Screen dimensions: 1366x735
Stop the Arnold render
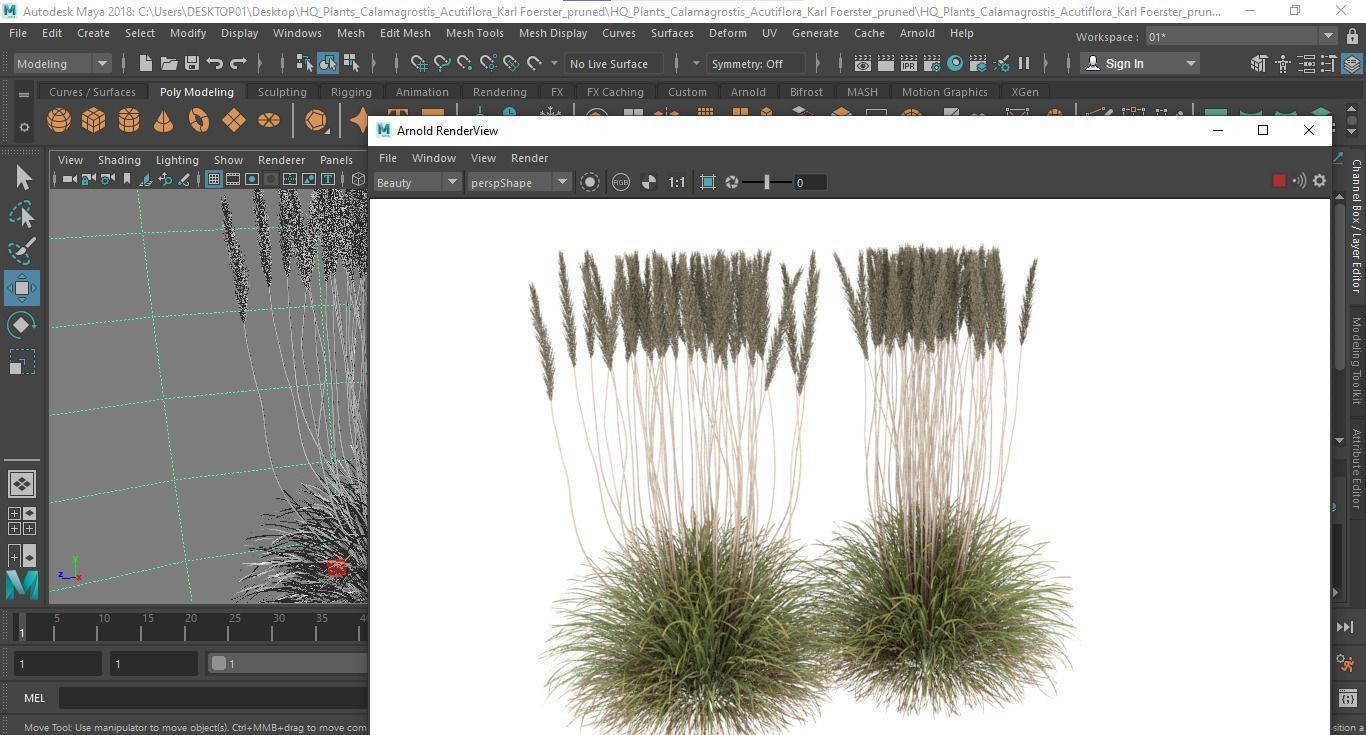[x=1278, y=181]
